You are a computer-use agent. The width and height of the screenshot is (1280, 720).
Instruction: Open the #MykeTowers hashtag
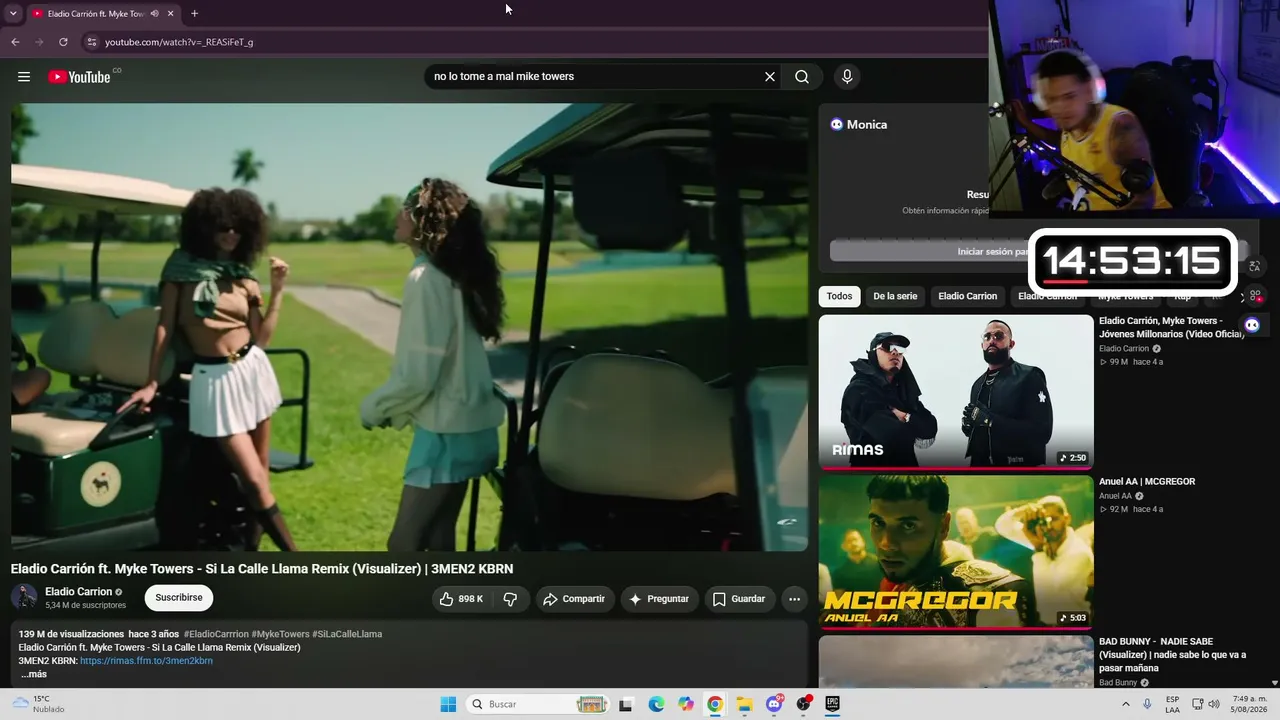tap(280, 634)
